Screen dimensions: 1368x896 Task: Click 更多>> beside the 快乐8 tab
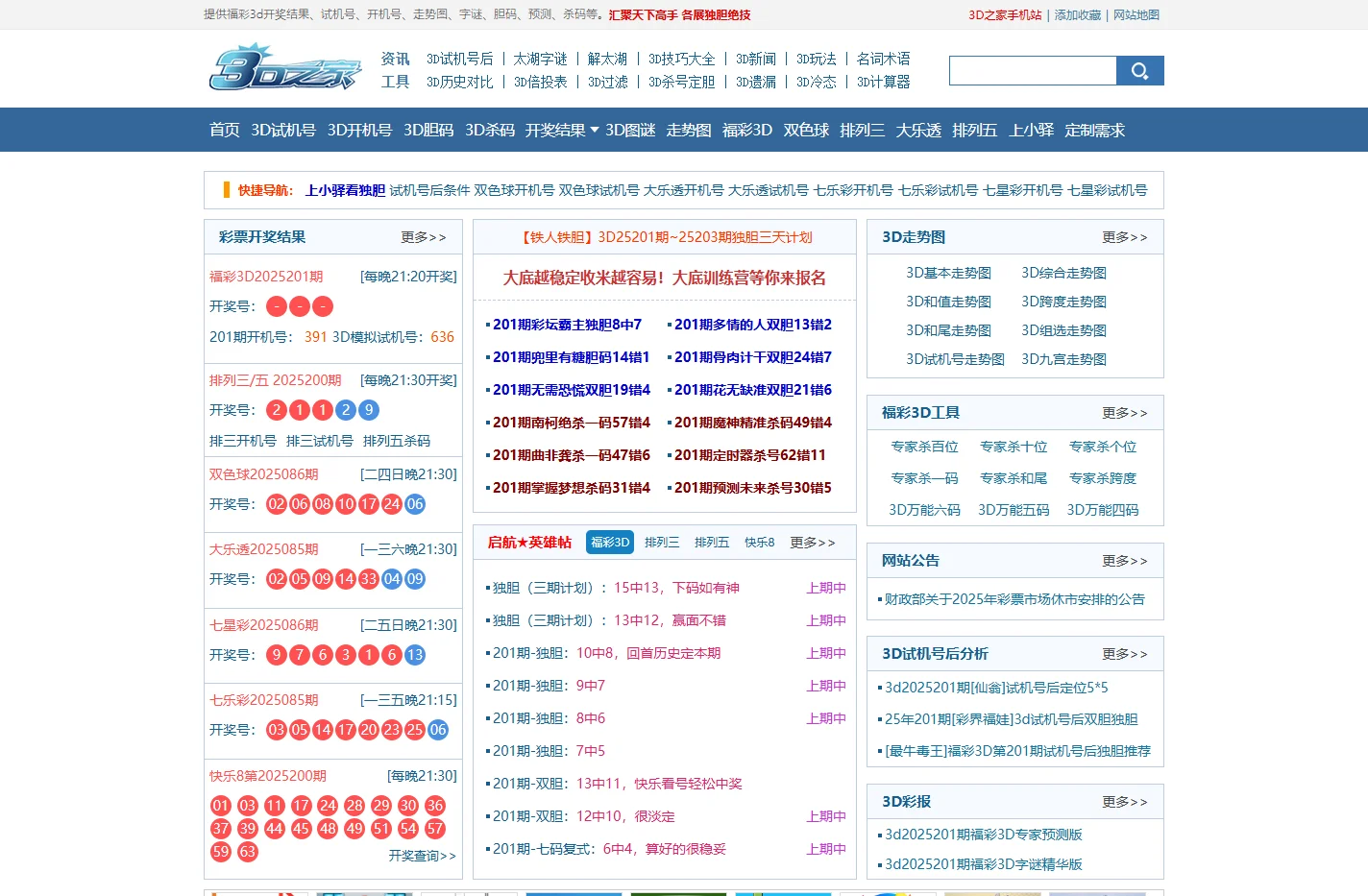813,543
